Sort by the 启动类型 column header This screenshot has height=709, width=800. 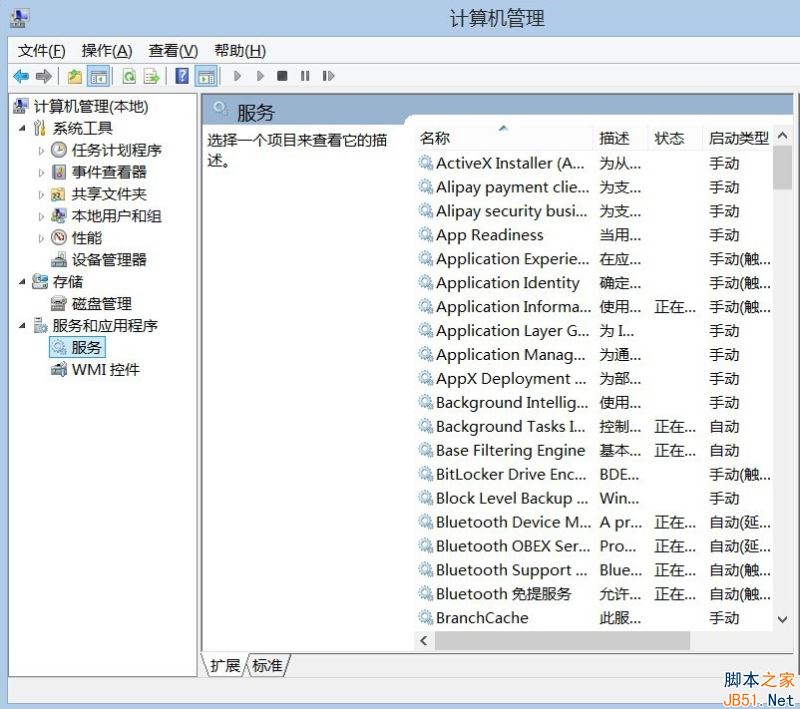pyautogui.click(x=738, y=138)
